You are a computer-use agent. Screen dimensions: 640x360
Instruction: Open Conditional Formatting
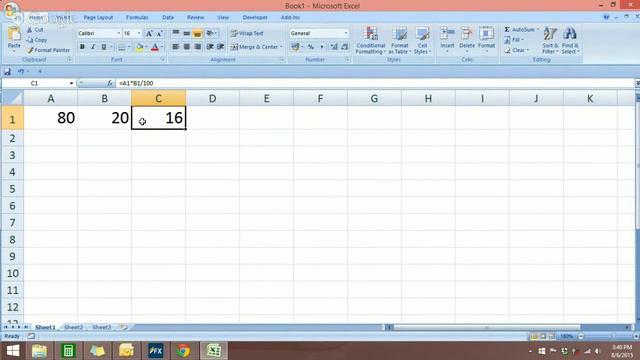(371, 40)
